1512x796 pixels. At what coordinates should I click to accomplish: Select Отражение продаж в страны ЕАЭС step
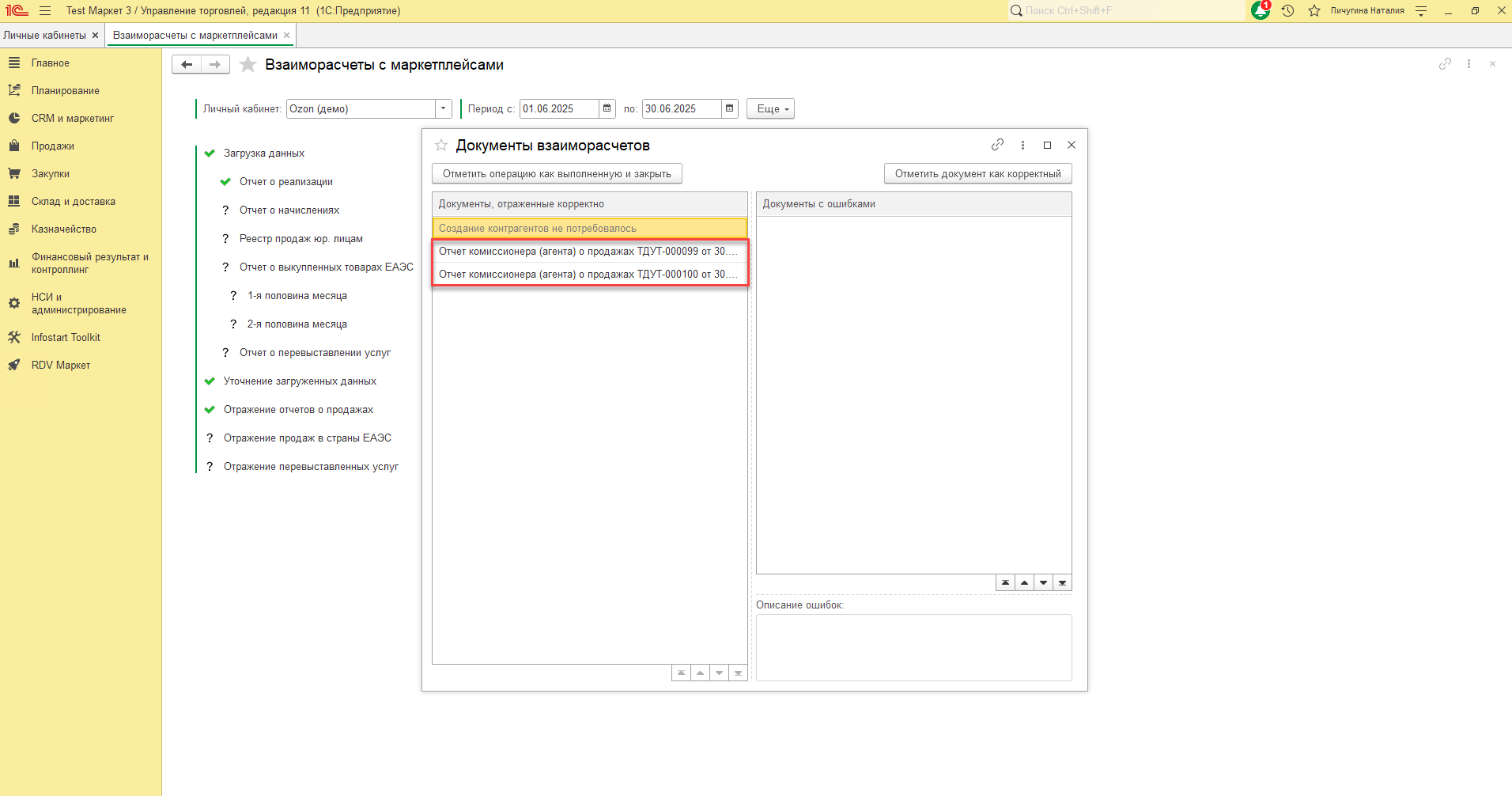(307, 438)
